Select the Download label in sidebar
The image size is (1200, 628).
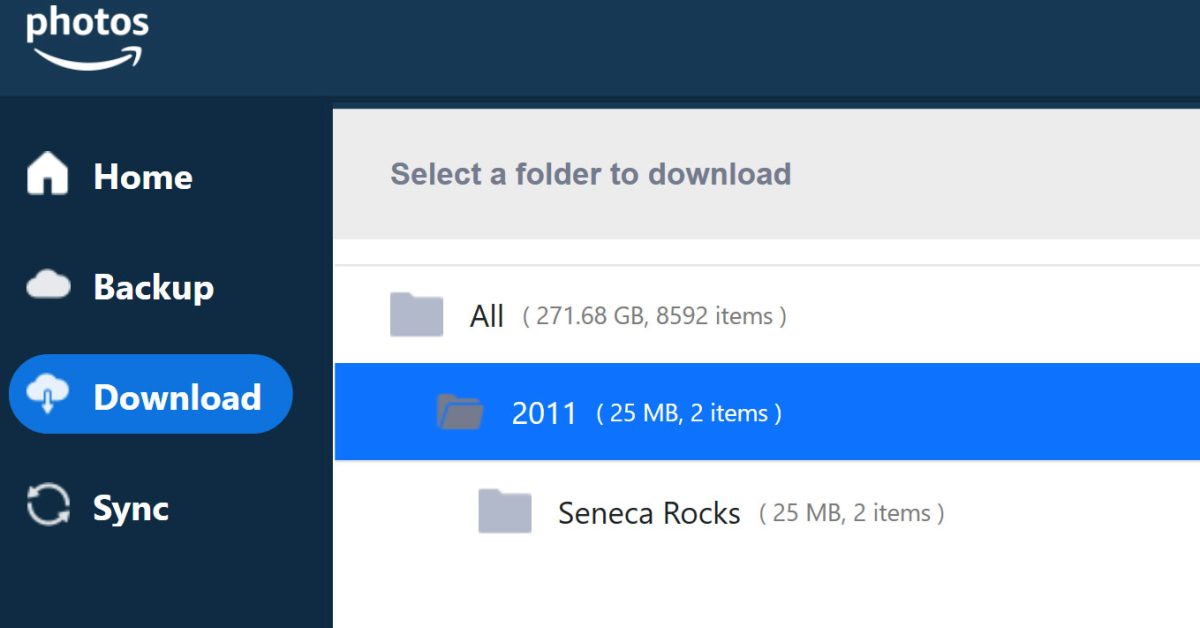click(177, 397)
